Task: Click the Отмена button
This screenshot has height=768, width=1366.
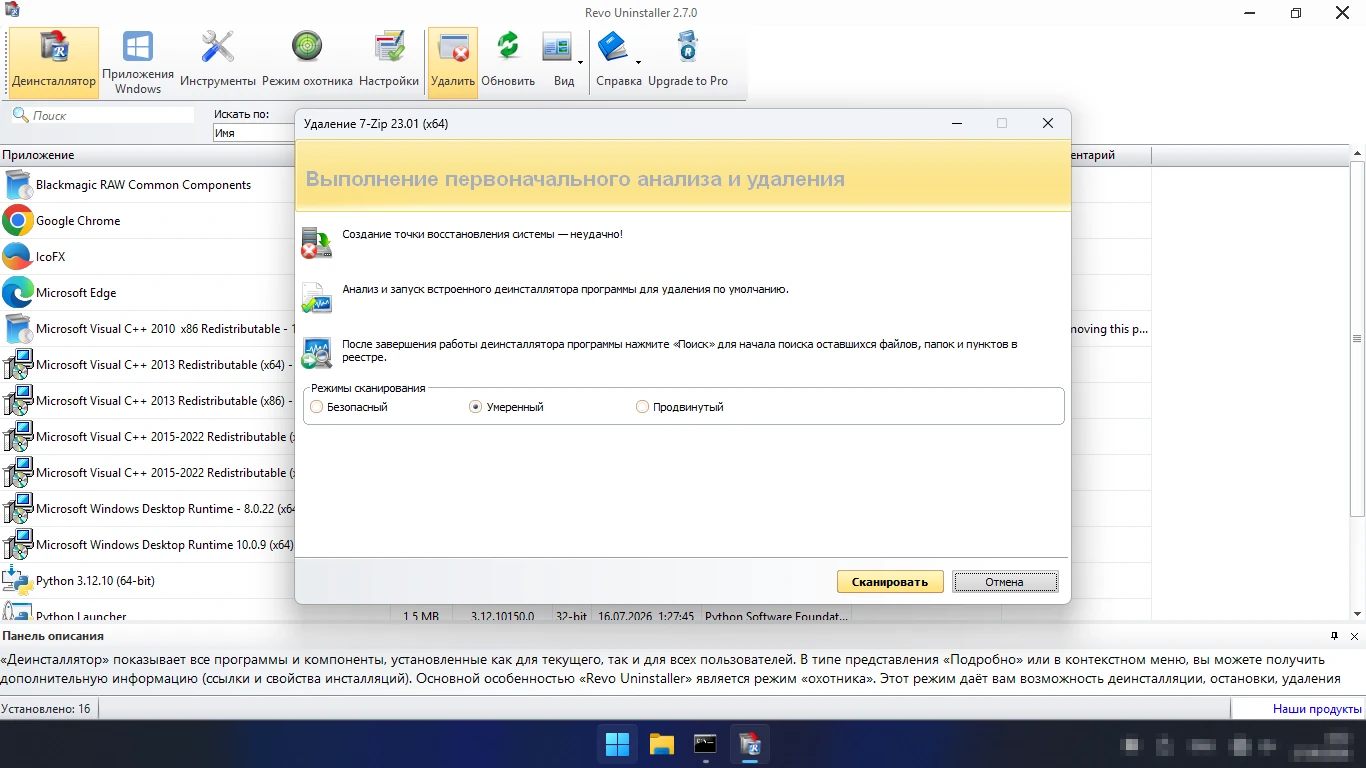Action: pos(1004,582)
